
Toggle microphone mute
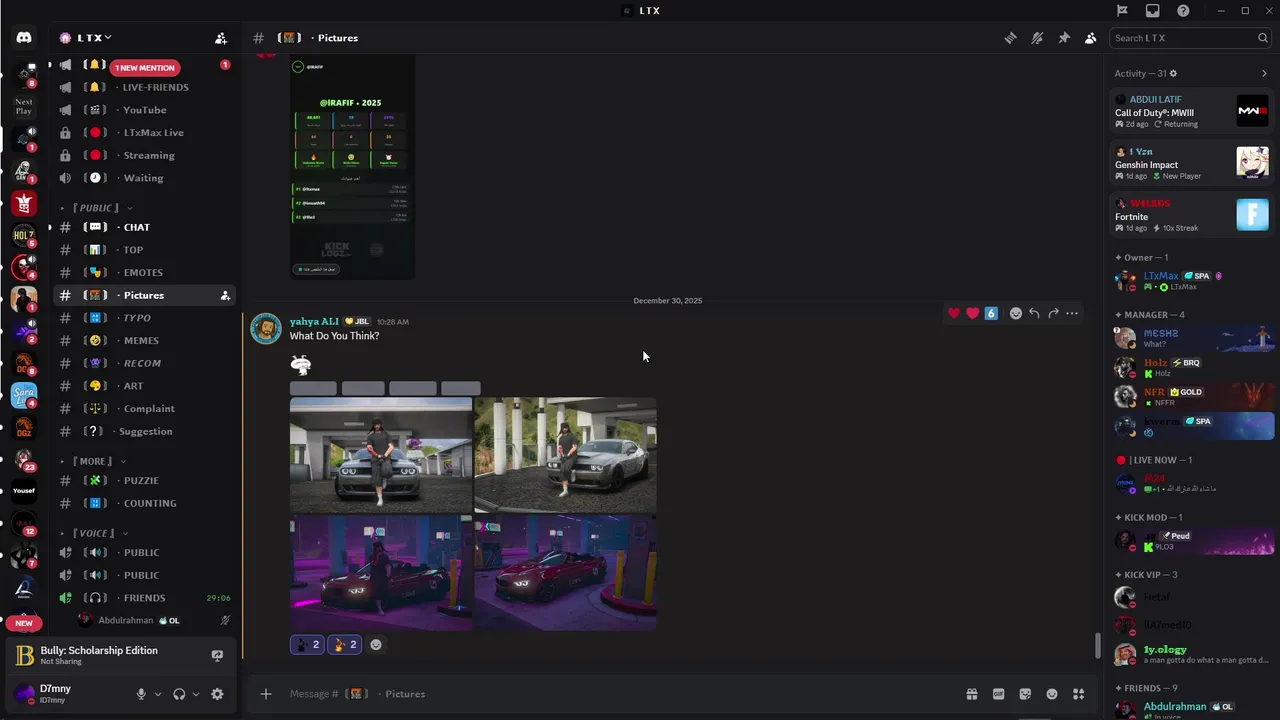(x=141, y=694)
